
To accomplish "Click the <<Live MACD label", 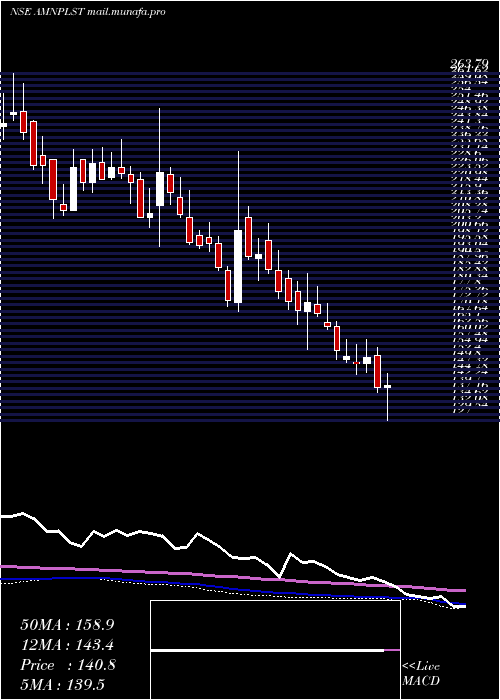I will 421,674.
